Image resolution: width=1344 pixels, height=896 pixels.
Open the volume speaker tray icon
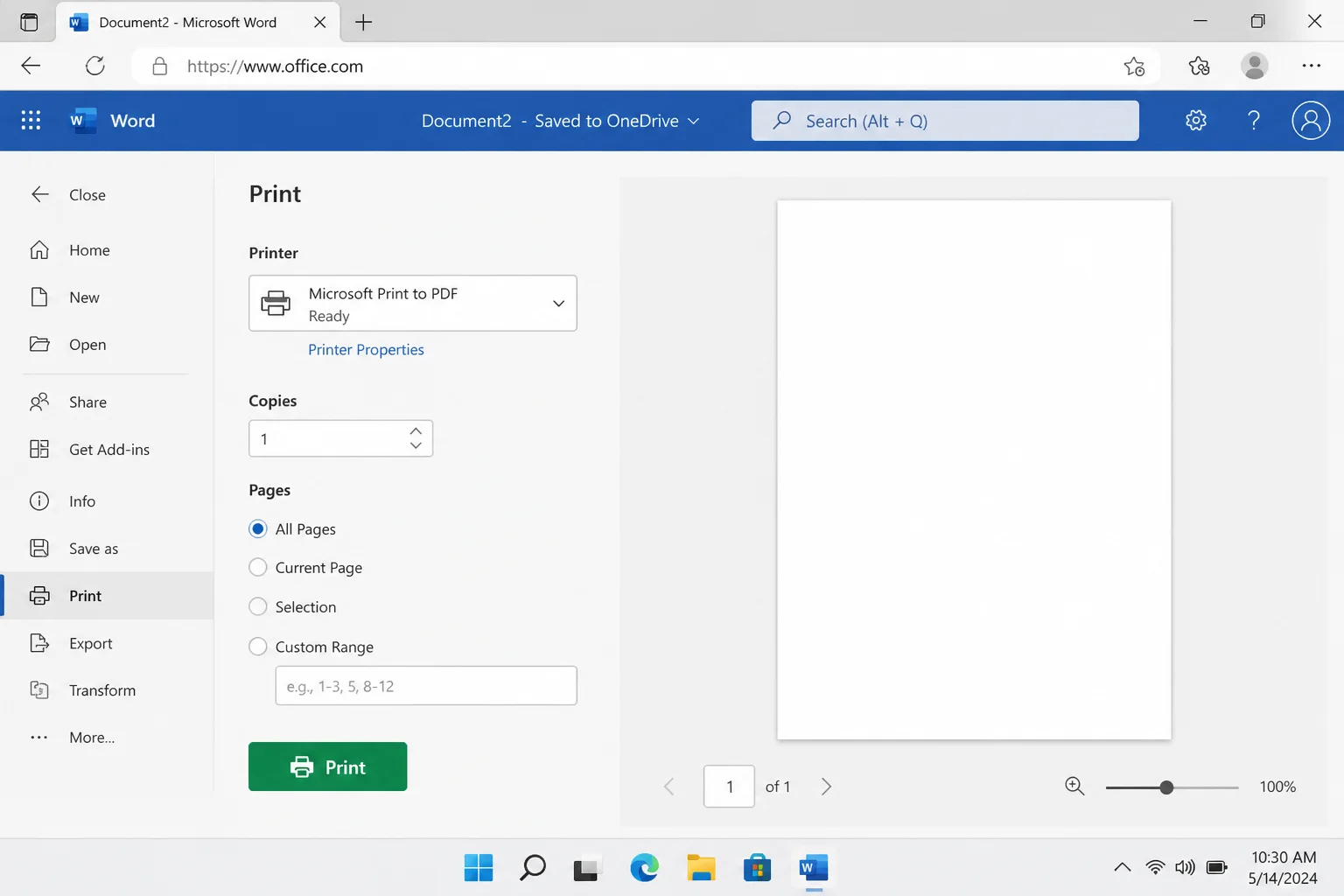click(x=1185, y=868)
